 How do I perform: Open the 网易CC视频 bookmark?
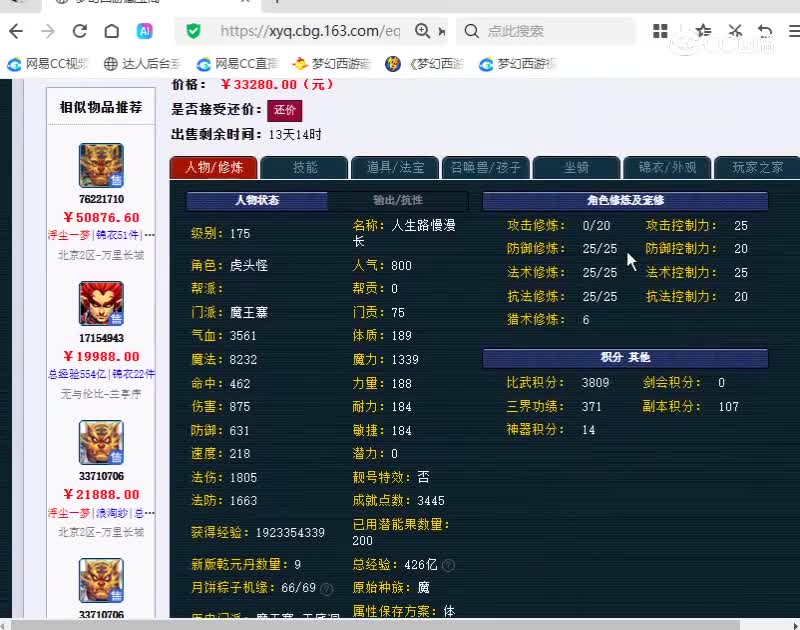coord(47,64)
